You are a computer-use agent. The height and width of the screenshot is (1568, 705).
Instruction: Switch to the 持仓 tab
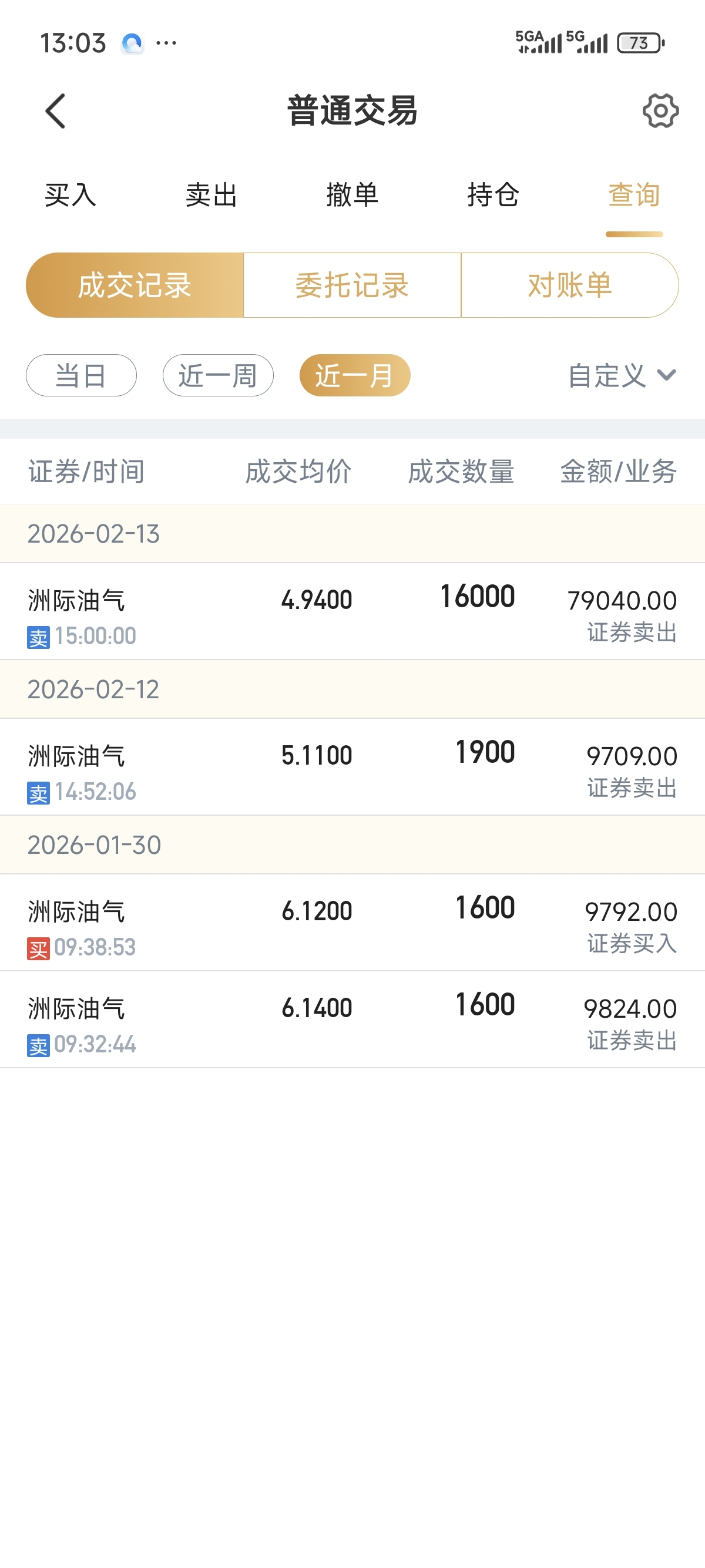(493, 195)
